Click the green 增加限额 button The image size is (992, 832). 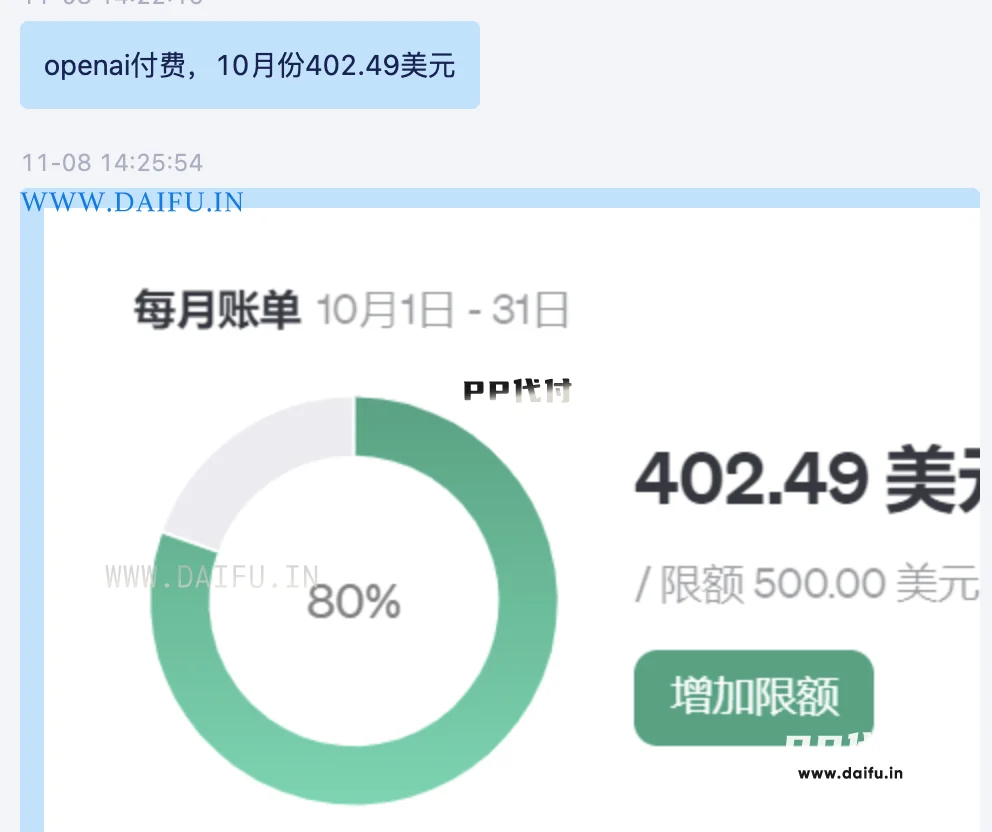(753, 697)
